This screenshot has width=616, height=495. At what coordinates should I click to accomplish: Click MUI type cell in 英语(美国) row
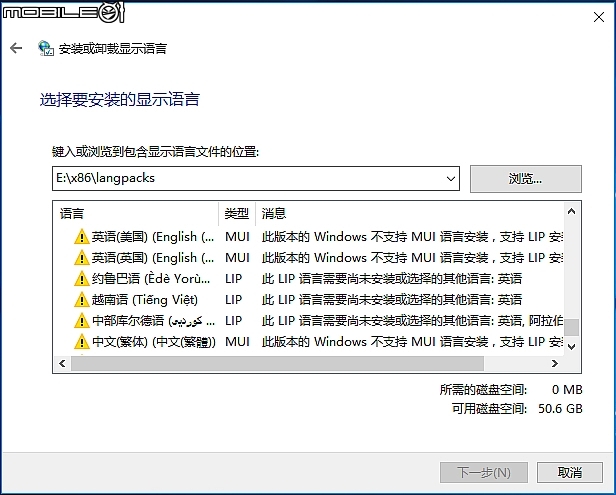[x=237, y=237]
